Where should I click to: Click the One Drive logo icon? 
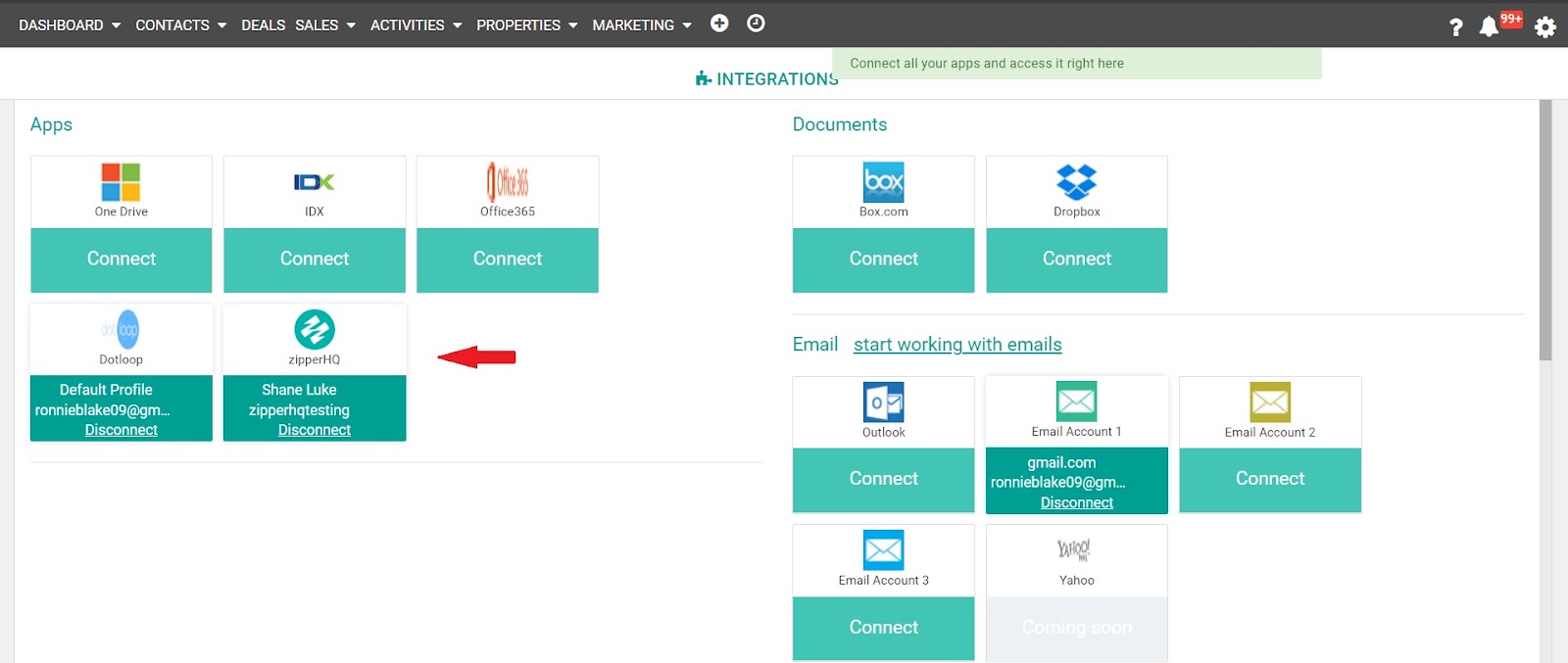pos(121,182)
